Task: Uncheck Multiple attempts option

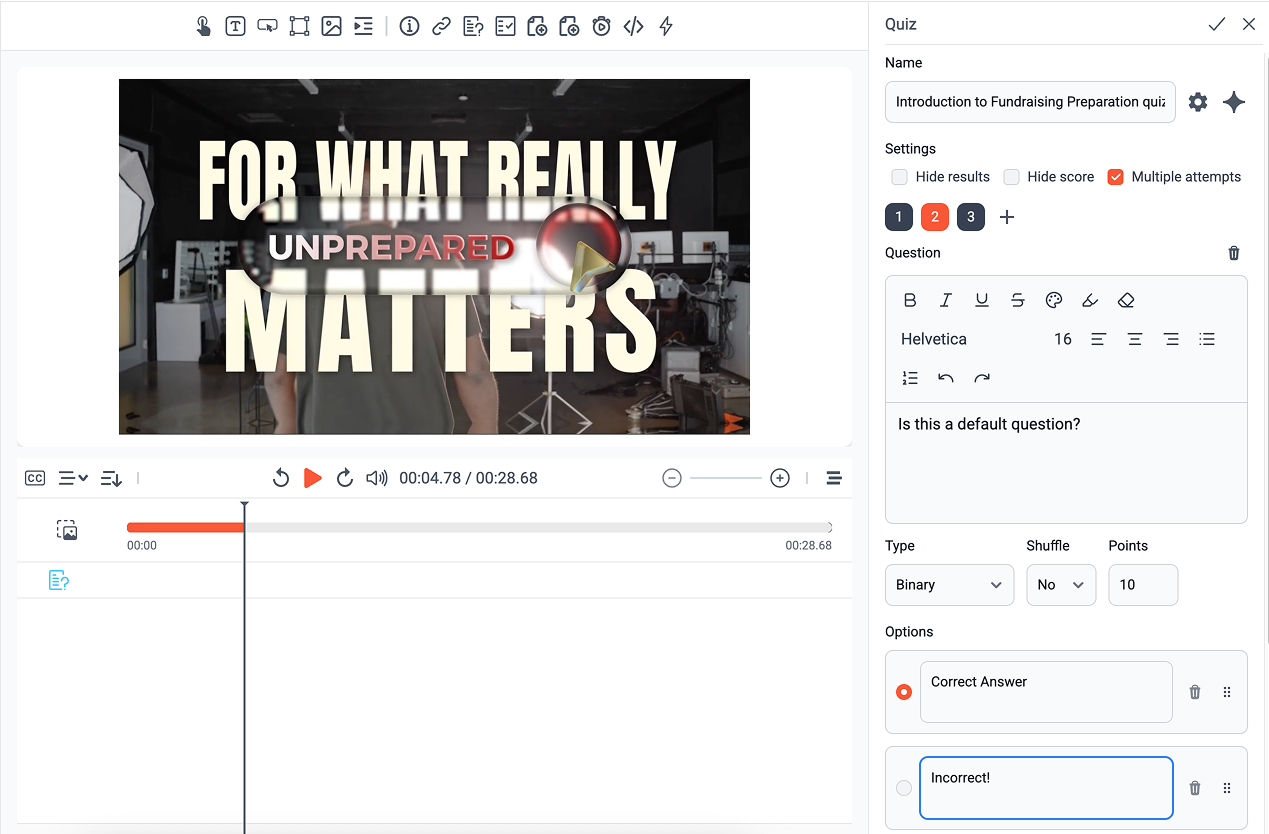Action: coord(1116,177)
